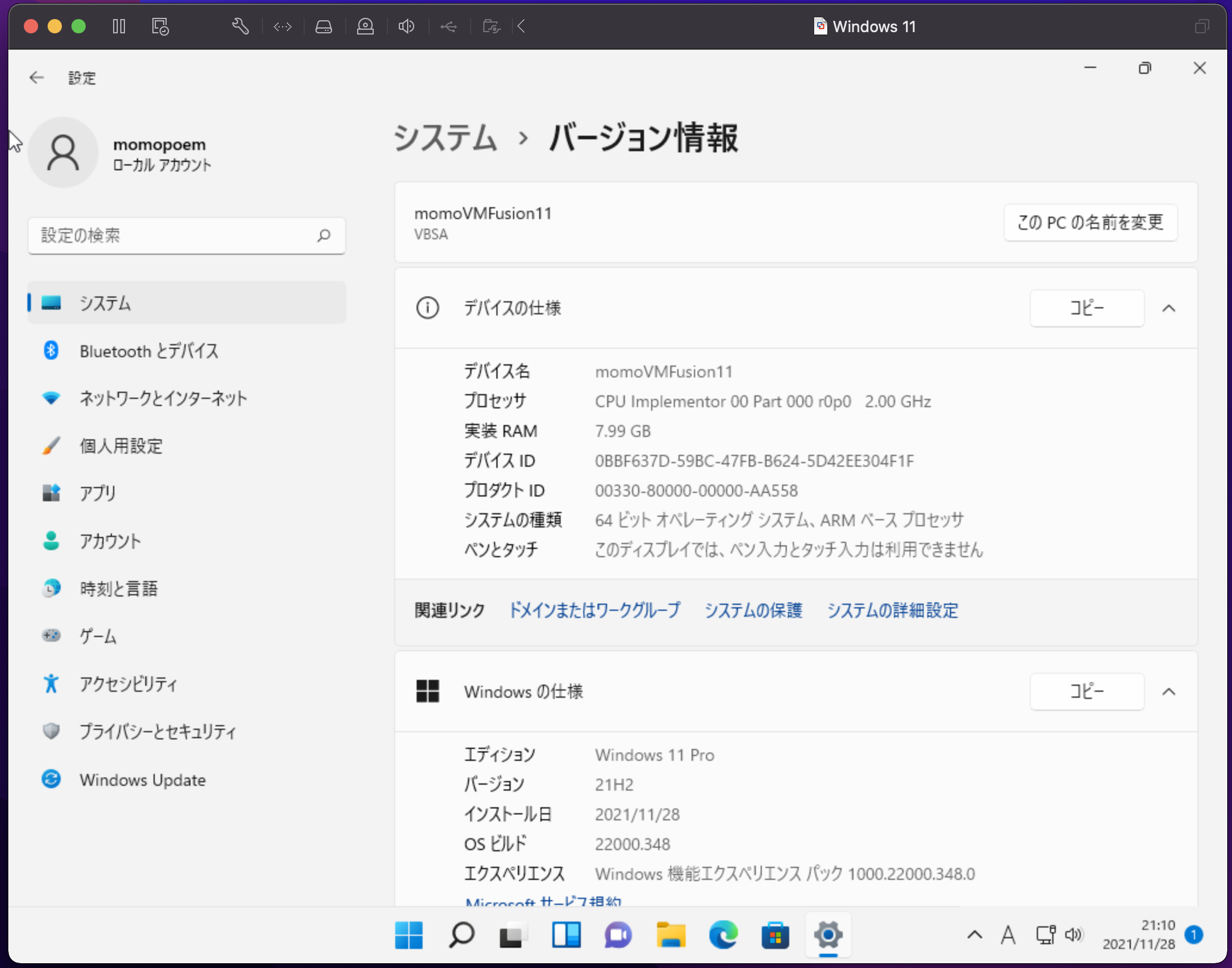Open 時刻と言語 settings

click(187, 589)
